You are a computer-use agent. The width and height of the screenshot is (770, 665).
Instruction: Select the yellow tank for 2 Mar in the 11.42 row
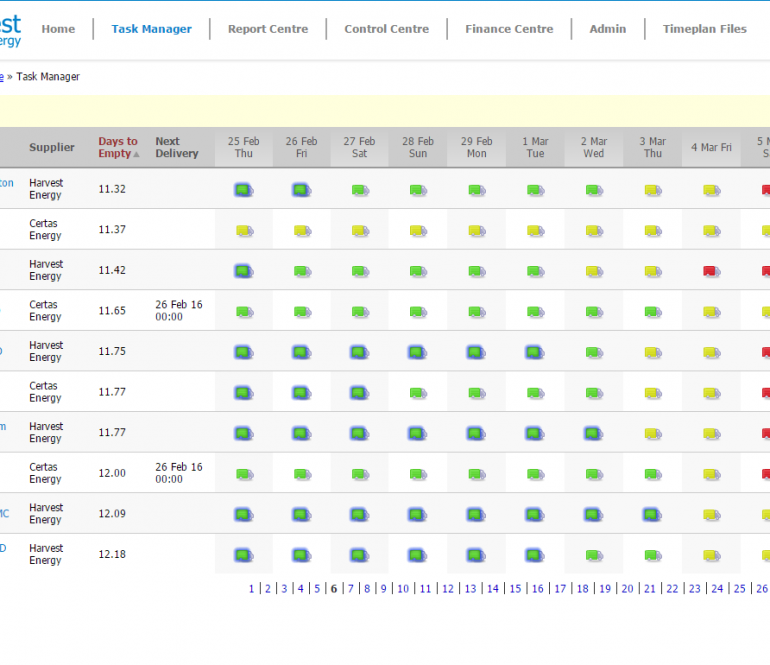[x=594, y=271]
